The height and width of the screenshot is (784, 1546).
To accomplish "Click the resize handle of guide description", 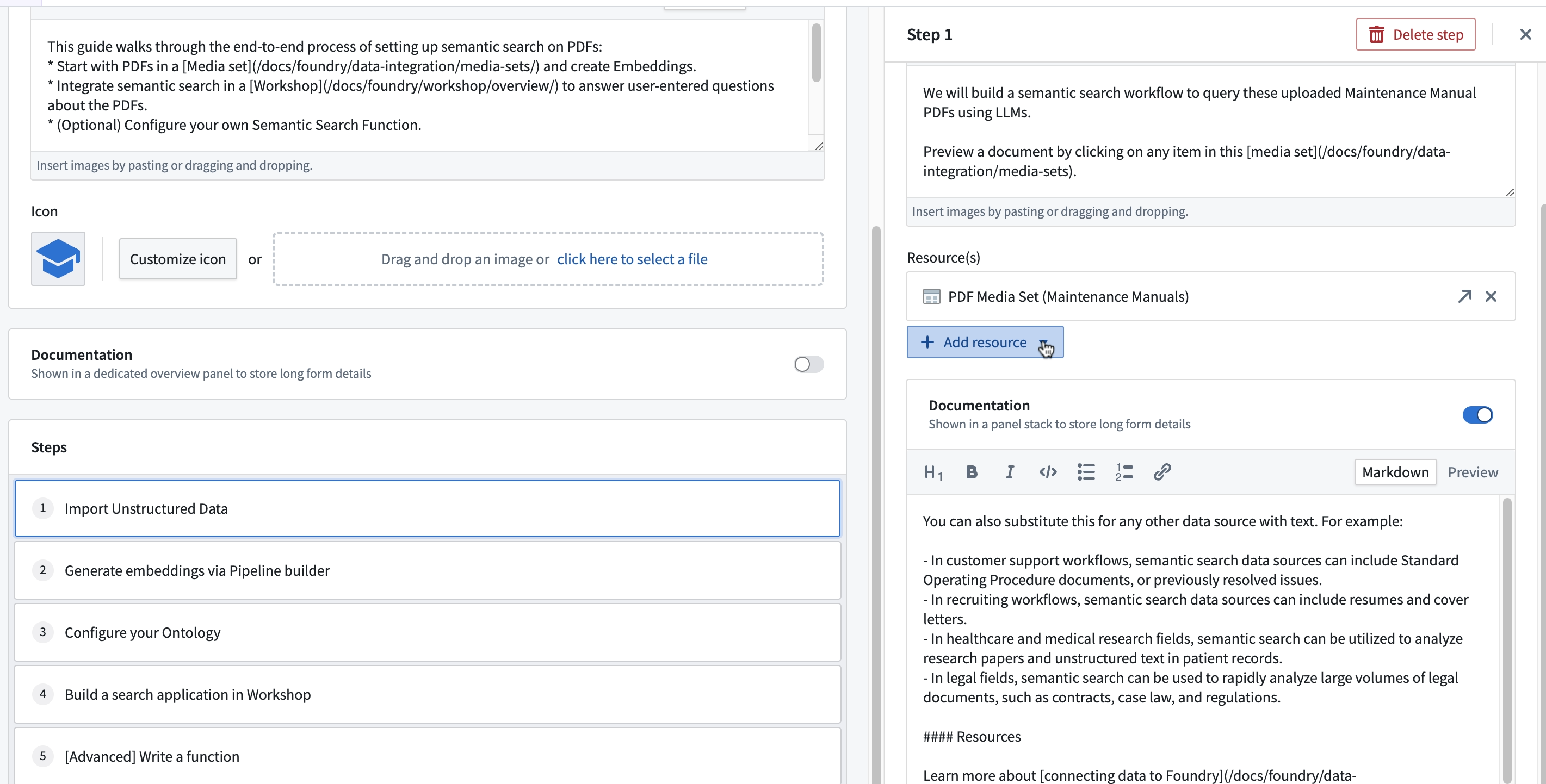I will [x=819, y=146].
